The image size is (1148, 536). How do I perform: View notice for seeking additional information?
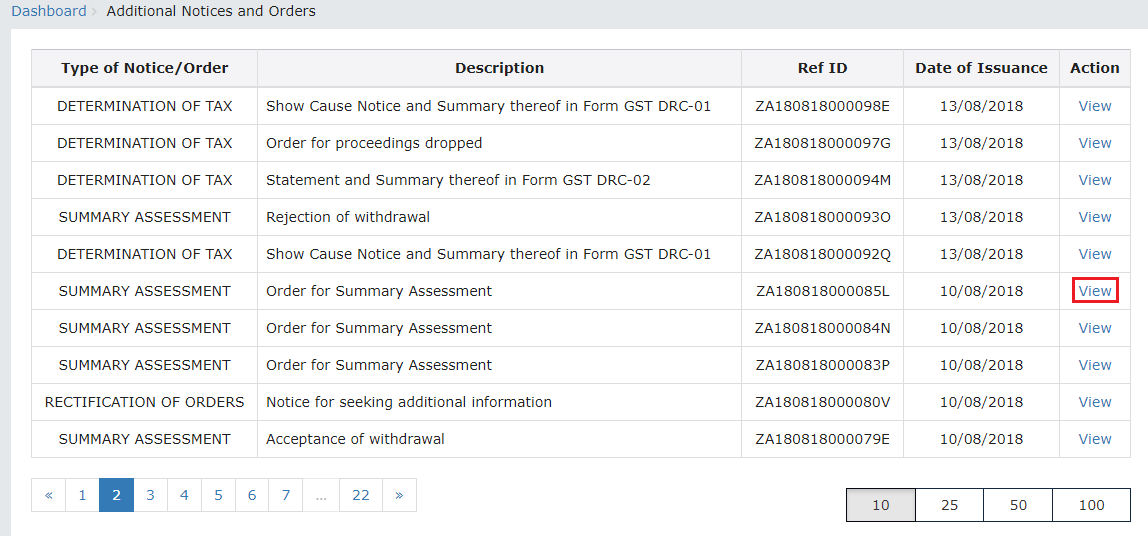(x=1094, y=402)
